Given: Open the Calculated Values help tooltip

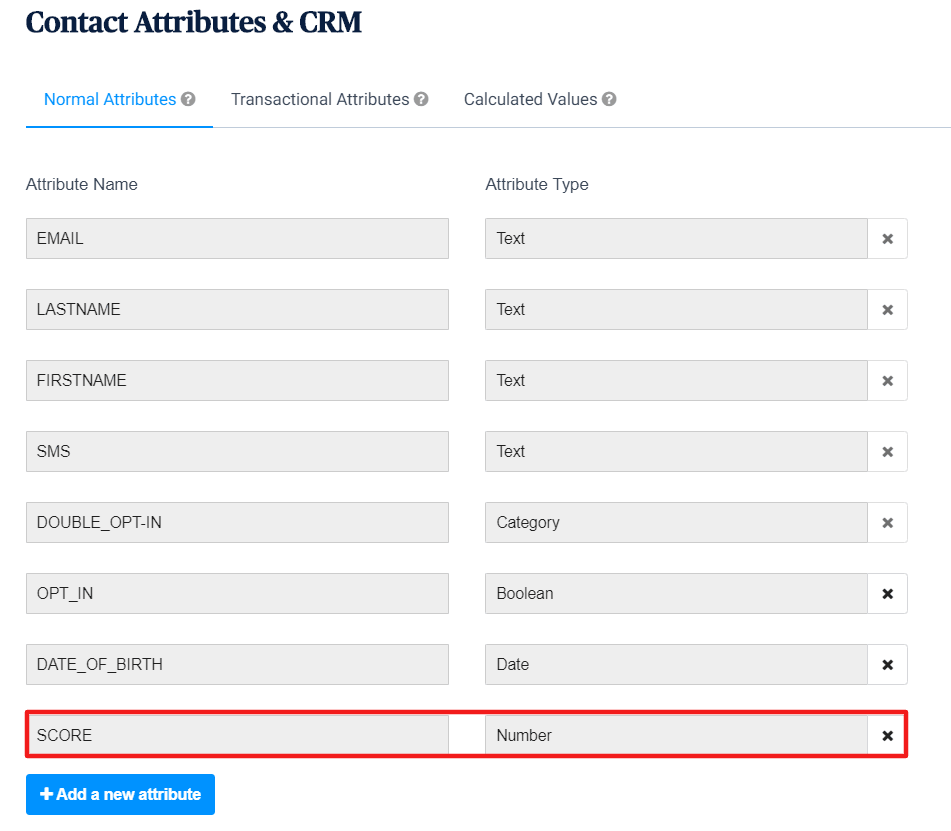Looking at the screenshot, I should 609,100.
